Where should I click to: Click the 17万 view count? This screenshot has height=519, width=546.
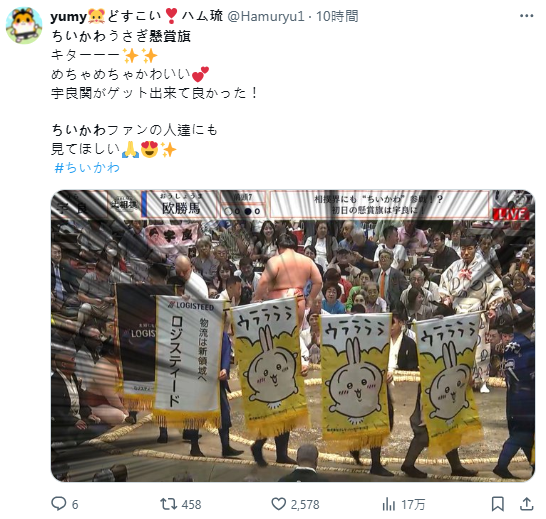pyautogui.click(x=413, y=504)
